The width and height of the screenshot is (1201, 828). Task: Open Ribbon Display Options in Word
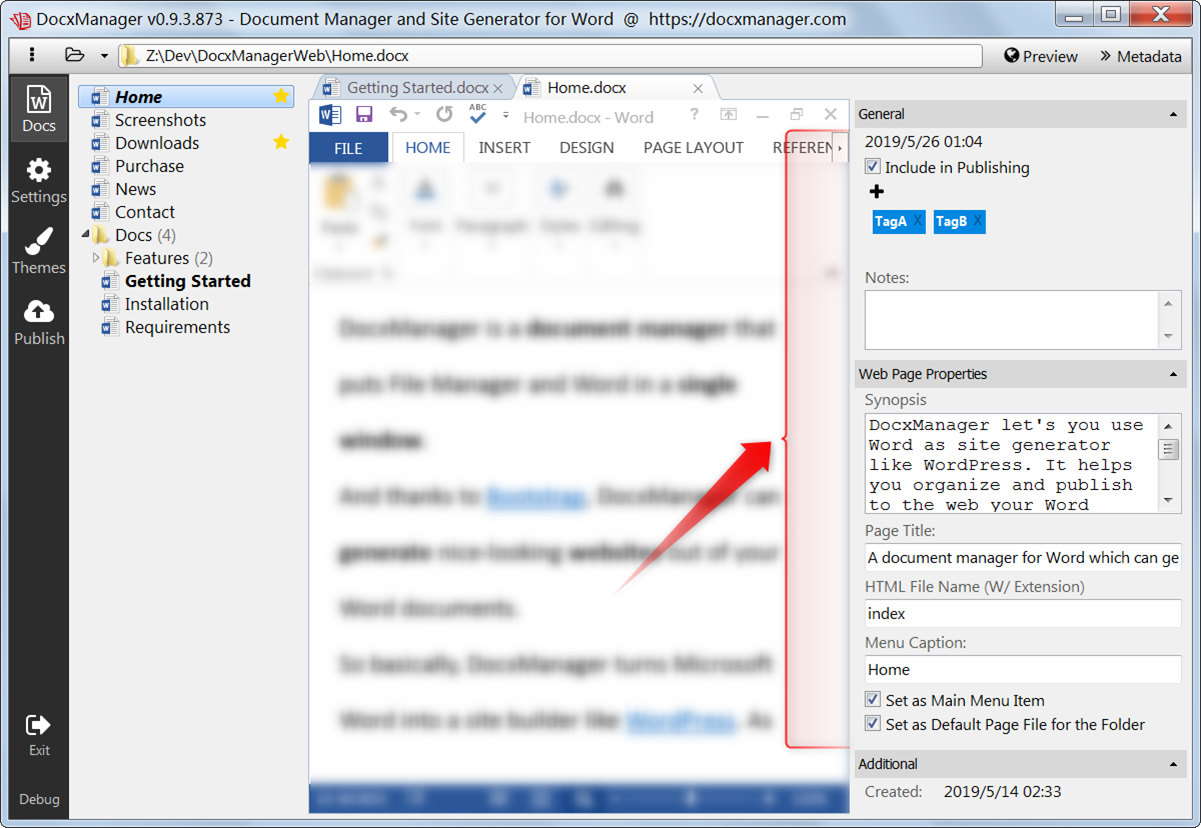tap(730, 115)
